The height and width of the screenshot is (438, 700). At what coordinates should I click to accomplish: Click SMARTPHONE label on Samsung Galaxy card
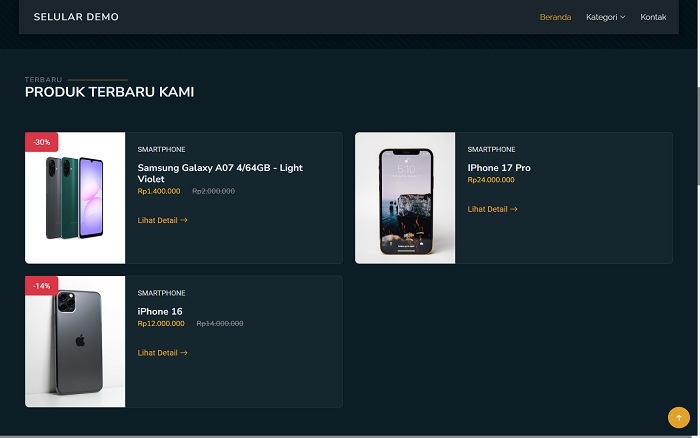click(x=161, y=149)
